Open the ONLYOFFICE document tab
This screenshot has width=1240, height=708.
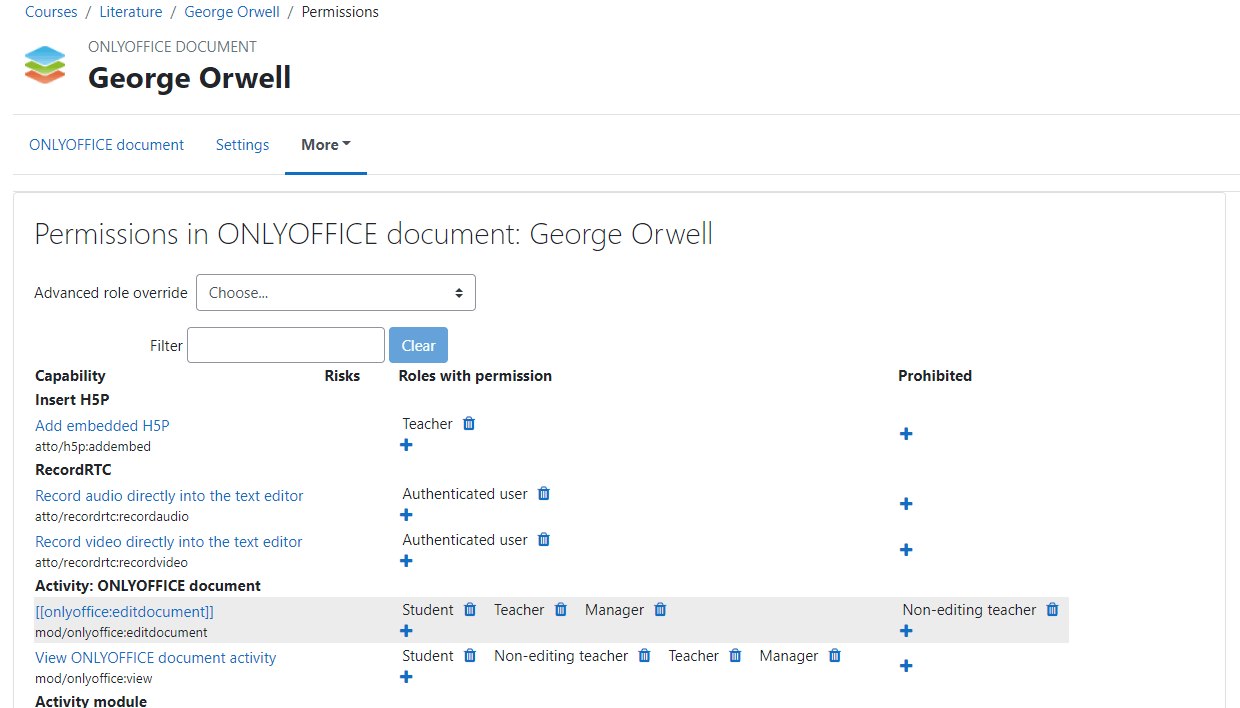pyautogui.click(x=106, y=145)
